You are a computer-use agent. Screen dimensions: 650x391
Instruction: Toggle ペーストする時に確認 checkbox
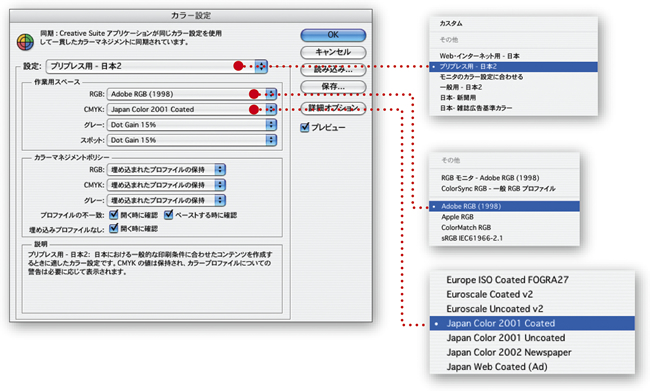(x=168, y=215)
